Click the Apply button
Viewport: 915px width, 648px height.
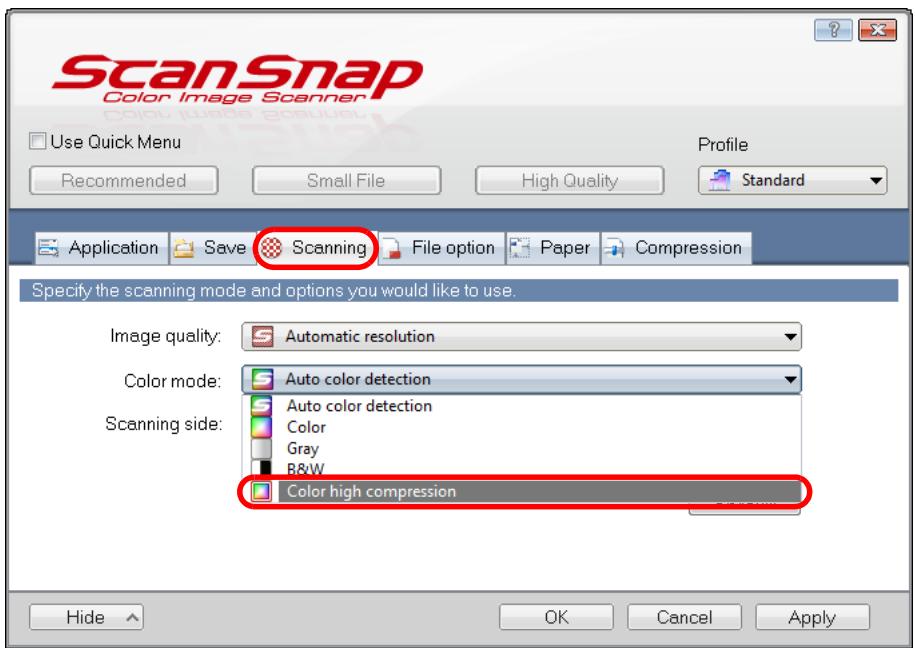point(812,617)
